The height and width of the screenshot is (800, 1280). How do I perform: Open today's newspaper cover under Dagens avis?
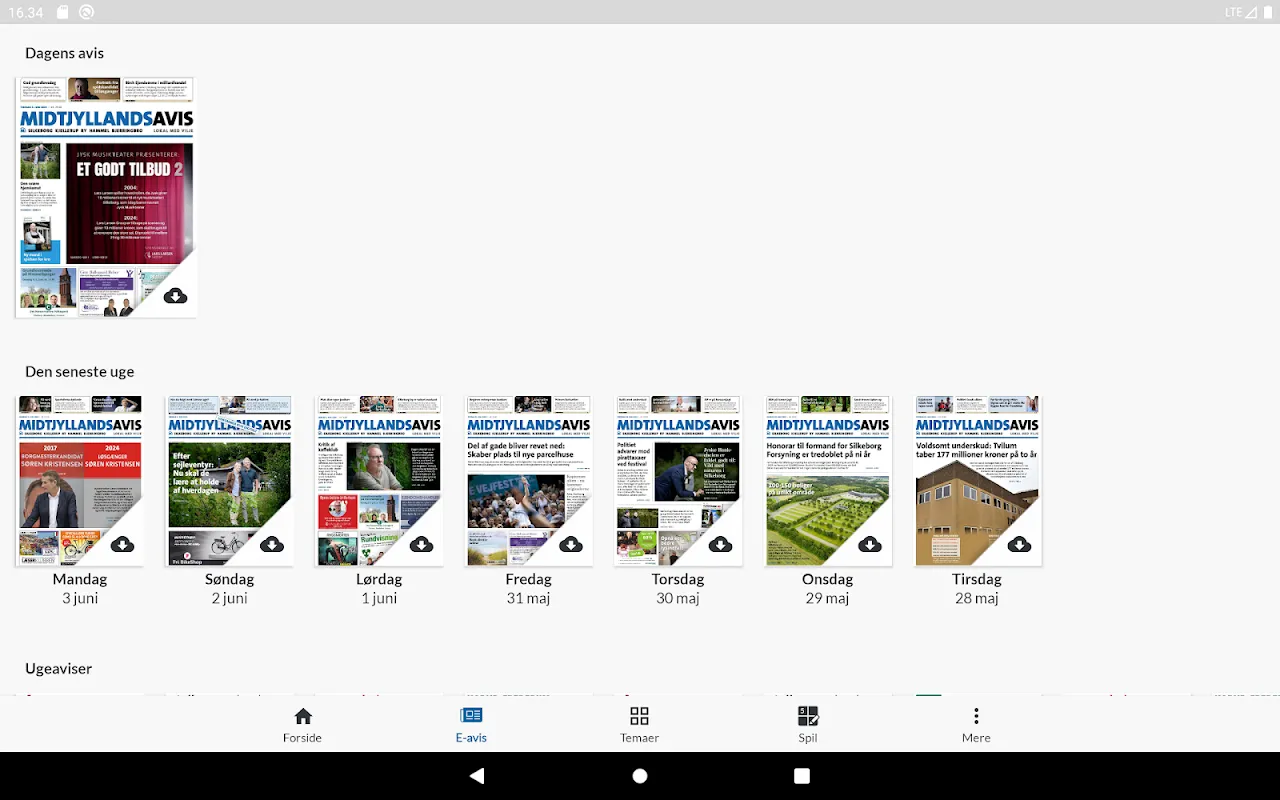(106, 197)
